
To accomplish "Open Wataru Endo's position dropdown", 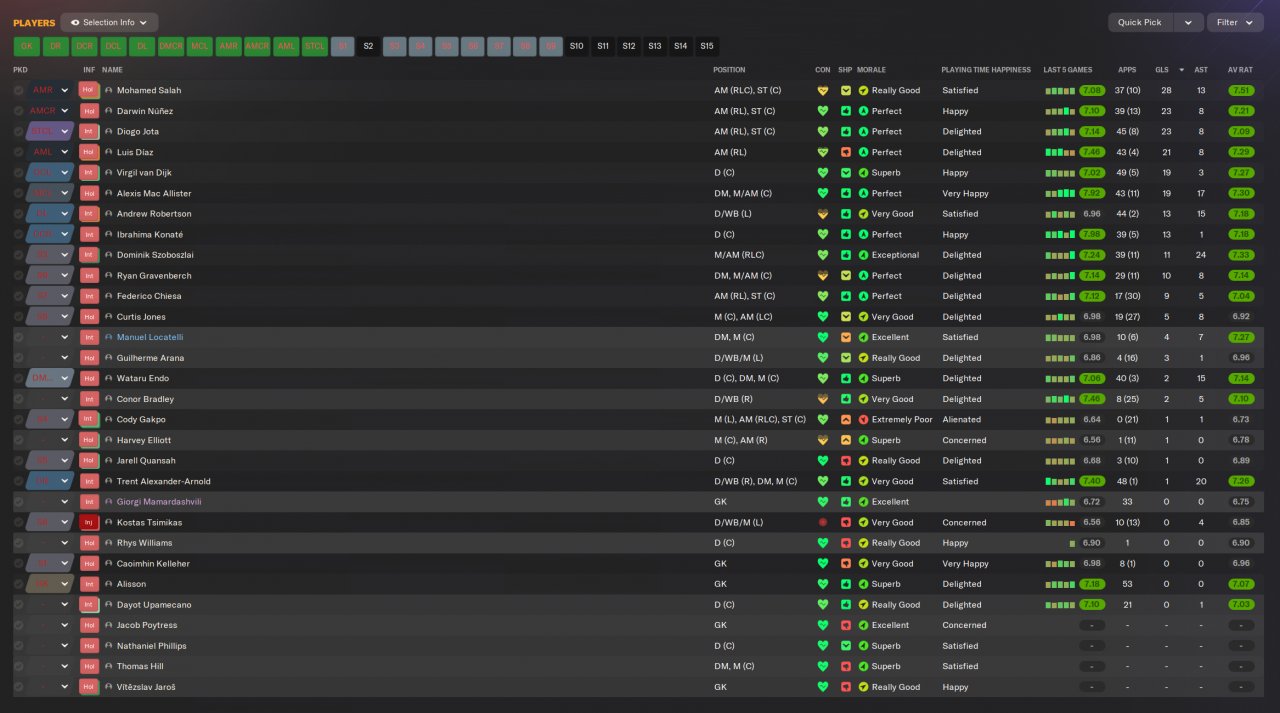I will pyautogui.click(x=65, y=378).
